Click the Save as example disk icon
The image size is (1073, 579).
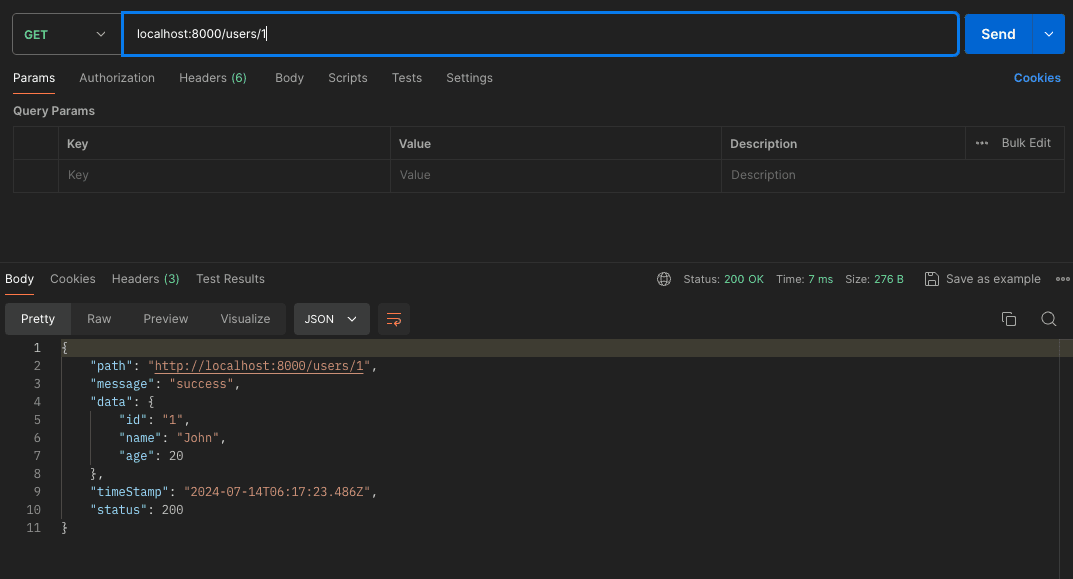coord(932,279)
